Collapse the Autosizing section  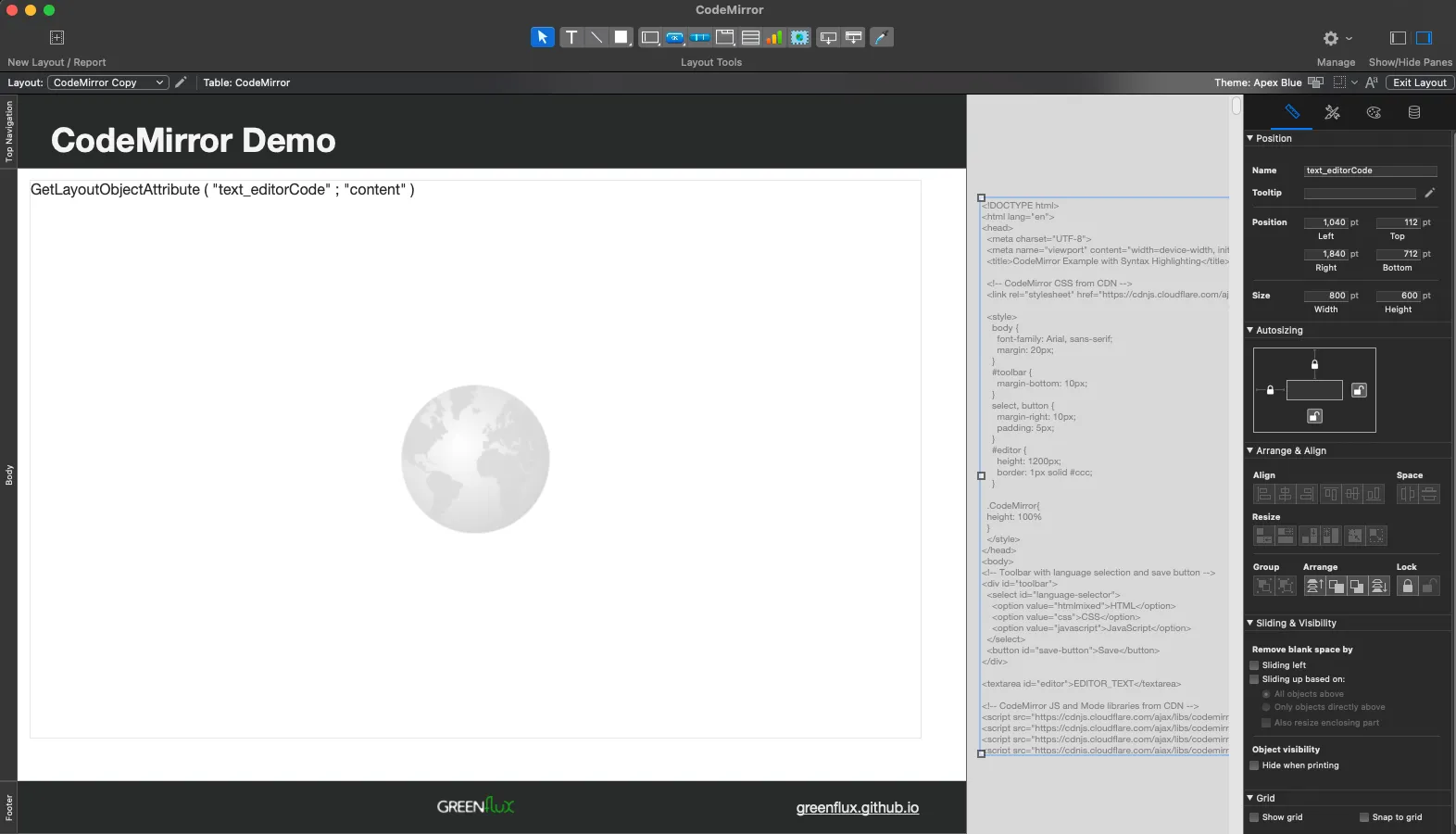click(1250, 330)
